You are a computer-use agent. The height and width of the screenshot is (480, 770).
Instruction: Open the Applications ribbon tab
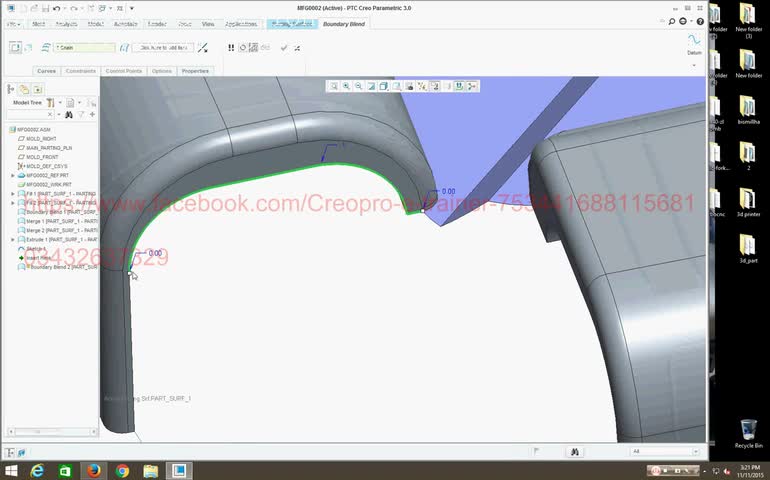pyautogui.click(x=241, y=24)
